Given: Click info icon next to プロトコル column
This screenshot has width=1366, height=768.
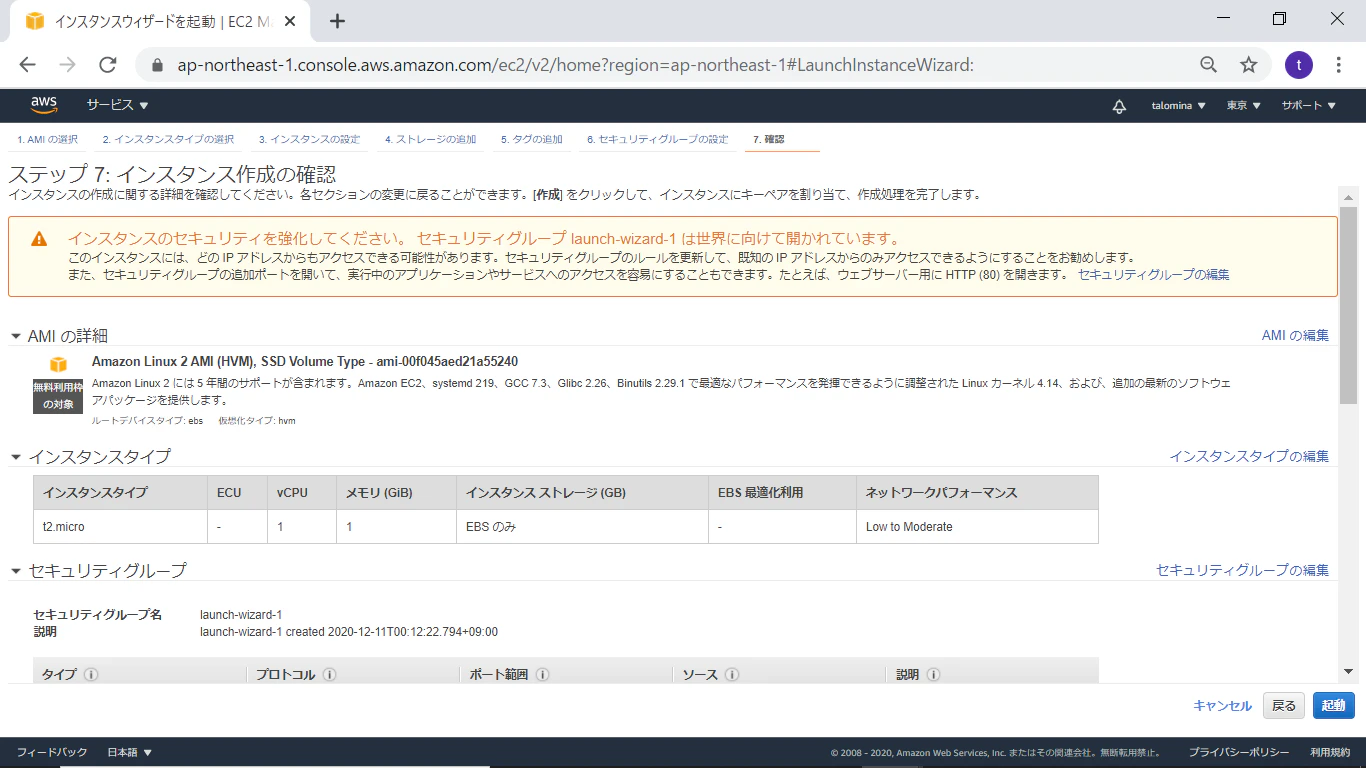Looking at the screenshot, I should tap(329, 675).
